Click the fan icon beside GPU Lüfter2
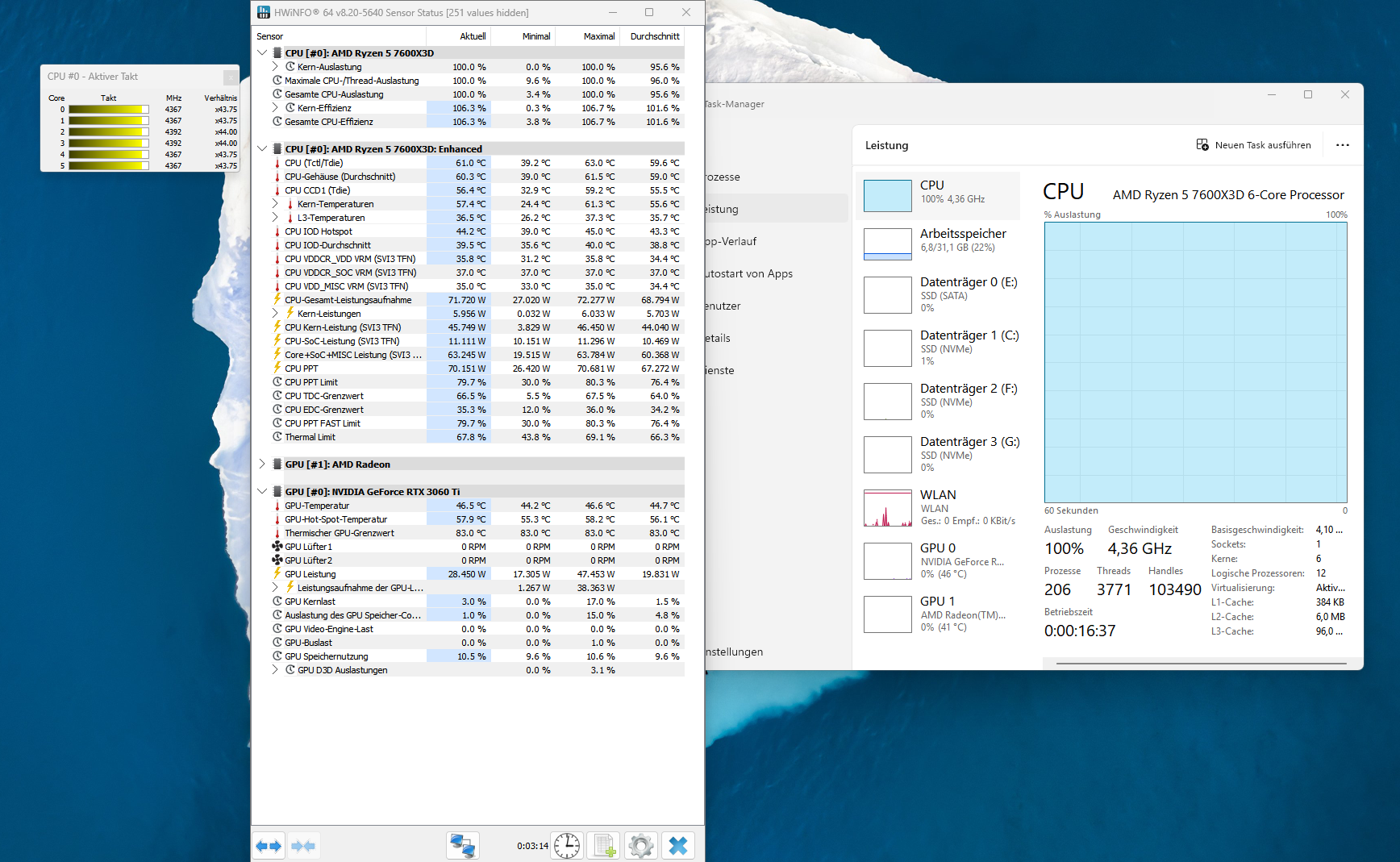 click(x=277, y=560)
